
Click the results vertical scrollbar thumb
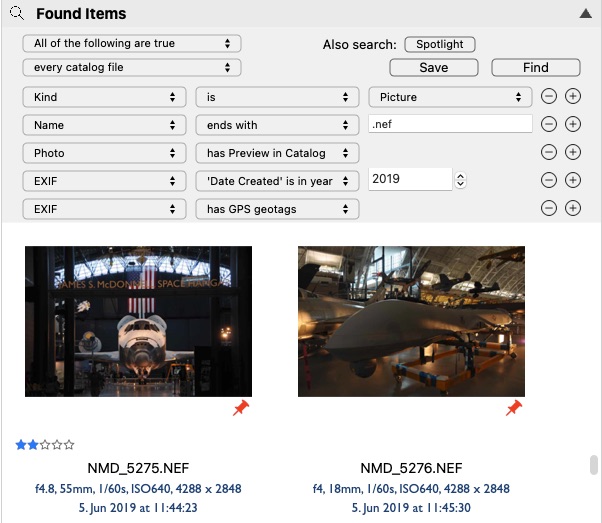tap(594, 465)
